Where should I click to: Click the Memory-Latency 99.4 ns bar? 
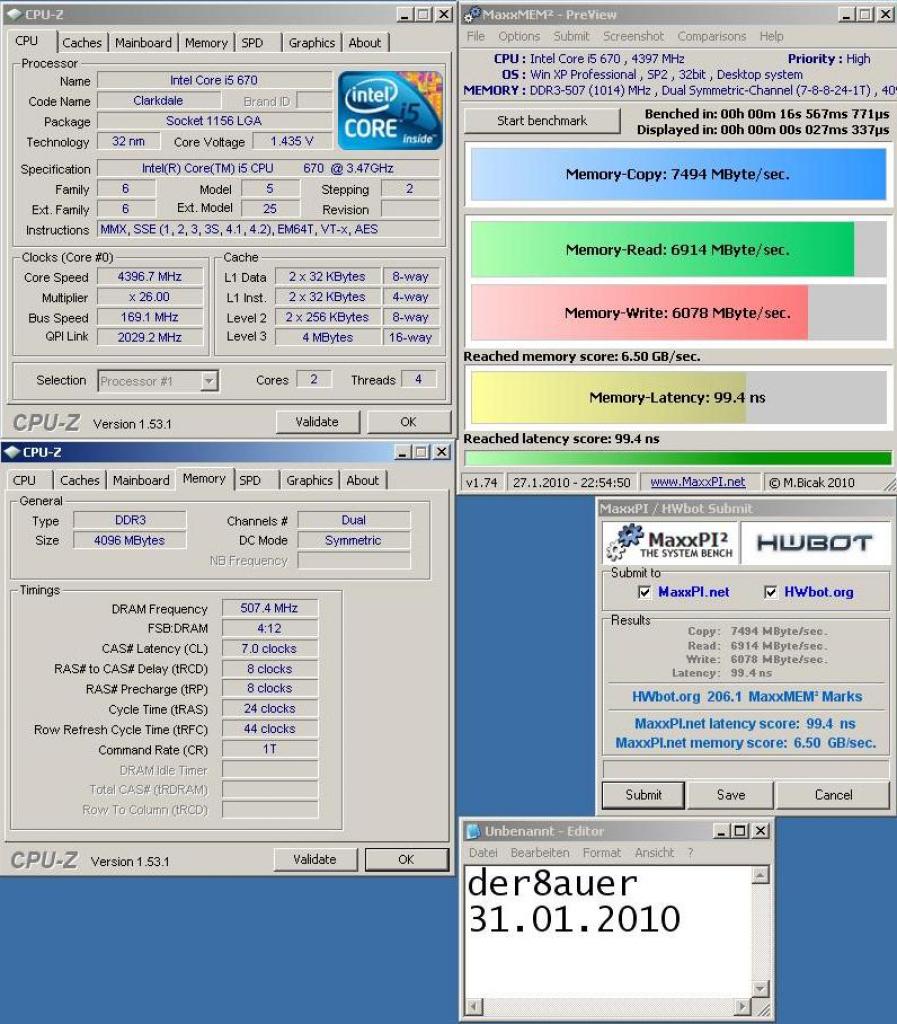coord(678,397)
